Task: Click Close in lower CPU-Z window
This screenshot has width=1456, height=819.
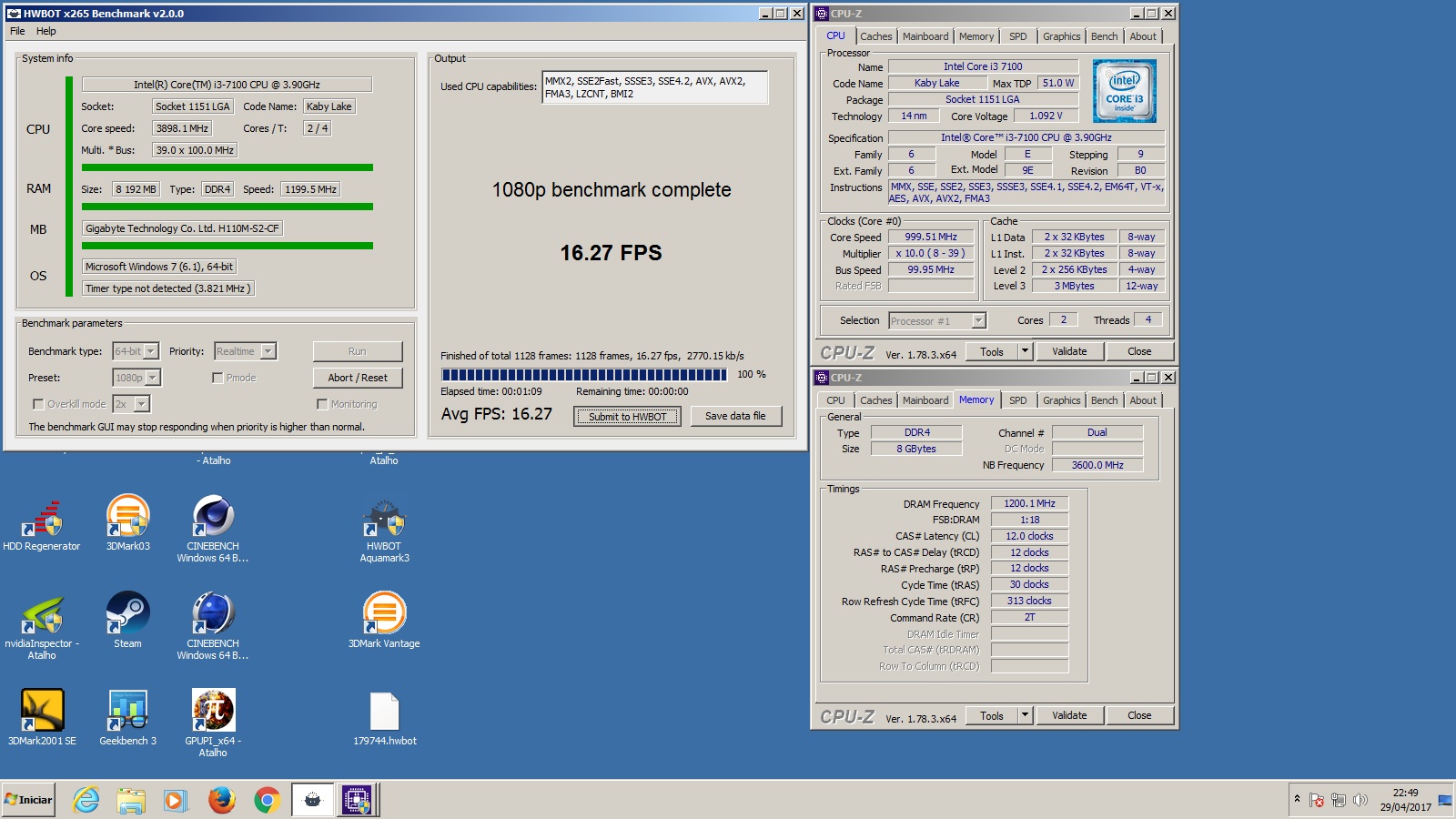Action: [x=1139, y=715]
